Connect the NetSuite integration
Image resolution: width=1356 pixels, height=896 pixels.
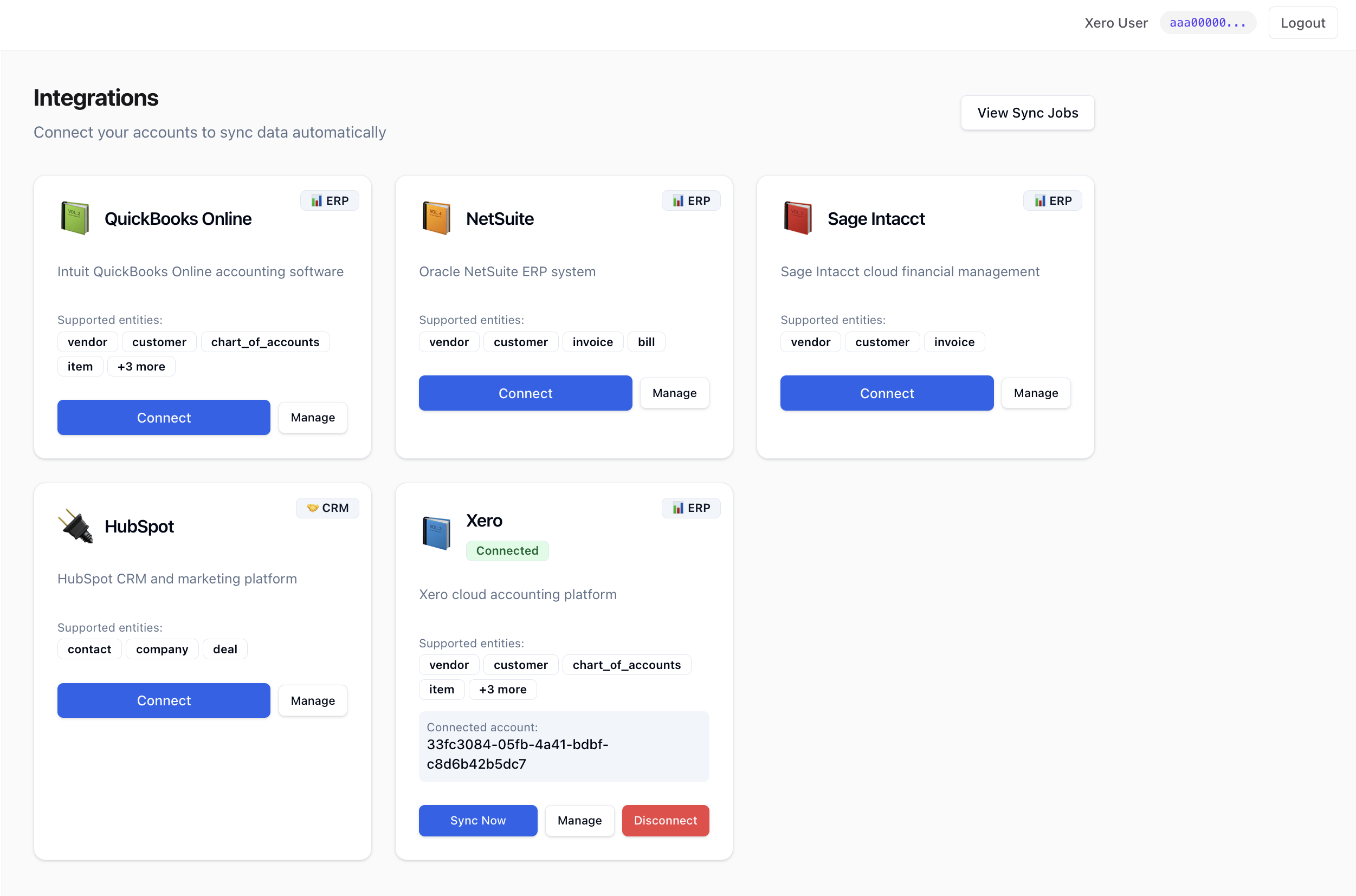point(525,393)
